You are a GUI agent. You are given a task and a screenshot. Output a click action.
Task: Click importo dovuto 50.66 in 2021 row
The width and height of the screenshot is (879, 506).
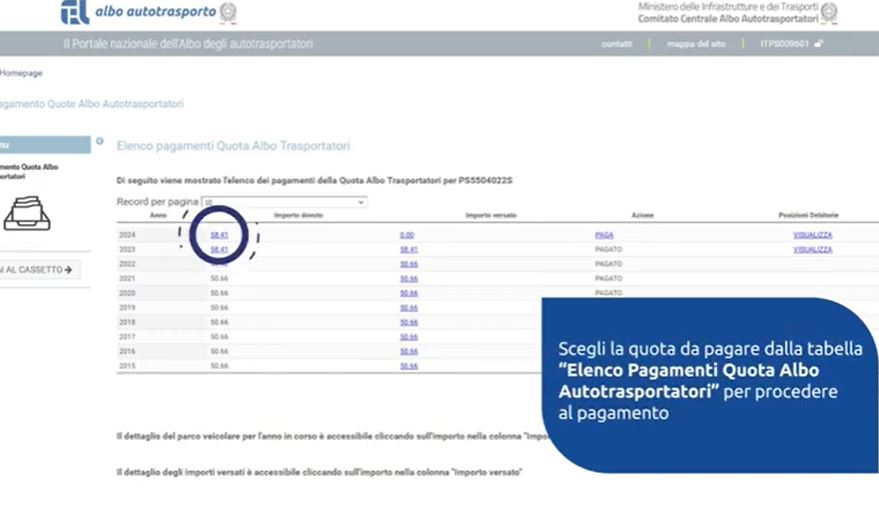click(219, 278)
